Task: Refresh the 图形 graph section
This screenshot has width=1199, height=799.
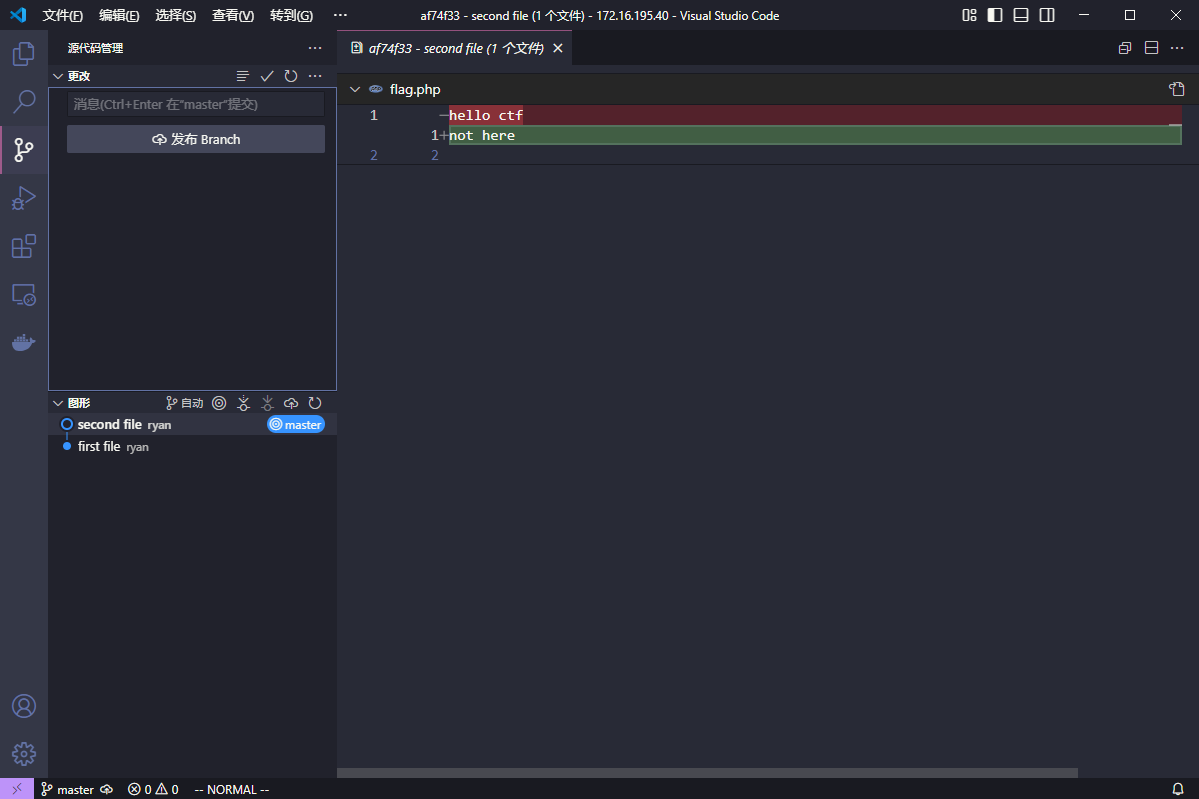Action: coord(315,403)
